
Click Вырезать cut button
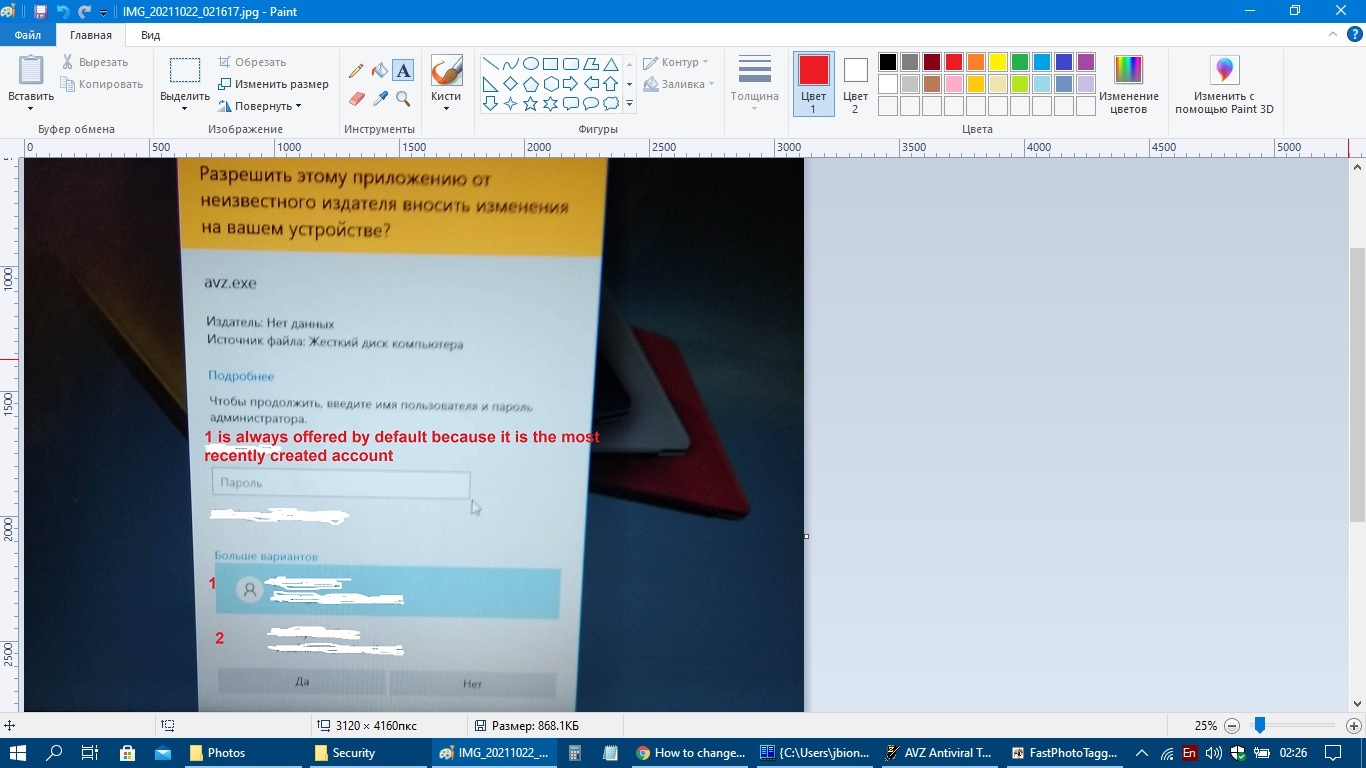(95, 62)
